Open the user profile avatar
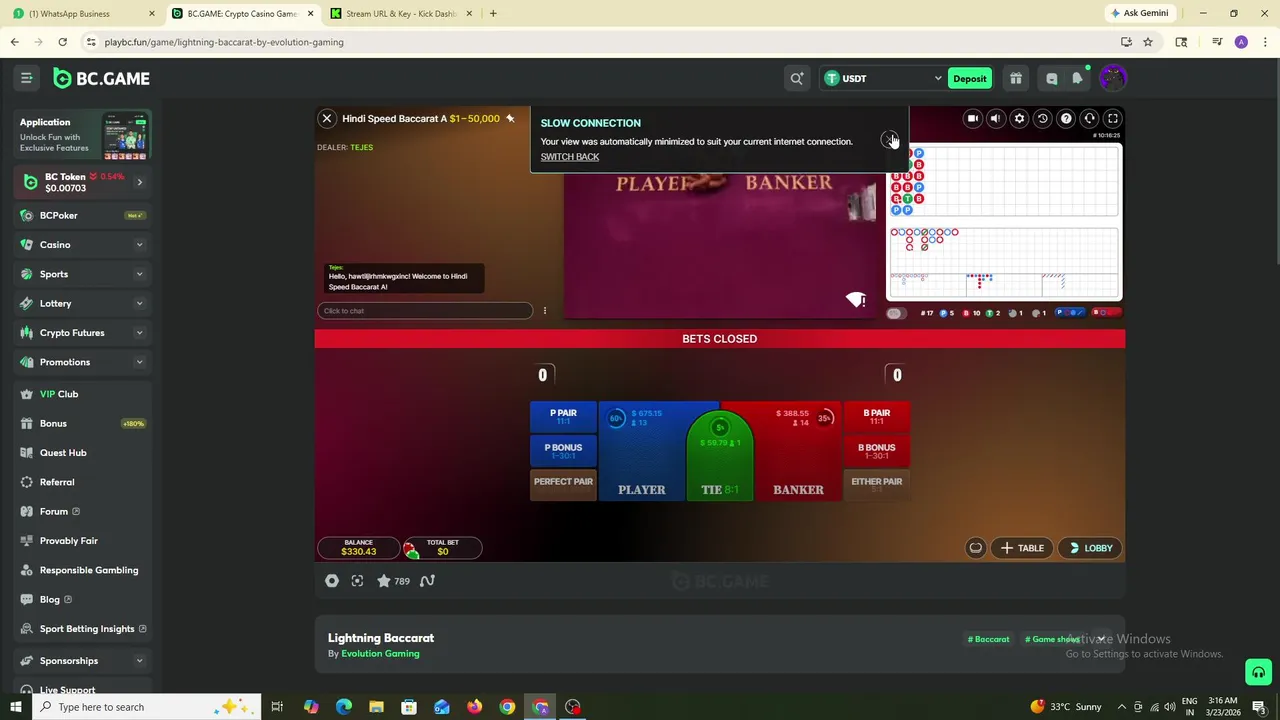The width and height of the screenshot is (1280, 720). [1113, 78]
